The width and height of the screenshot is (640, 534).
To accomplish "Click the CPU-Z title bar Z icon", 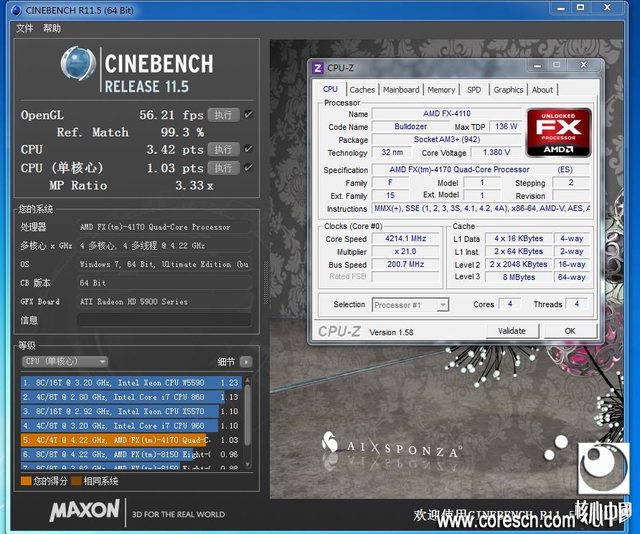I will pos(318,68).
